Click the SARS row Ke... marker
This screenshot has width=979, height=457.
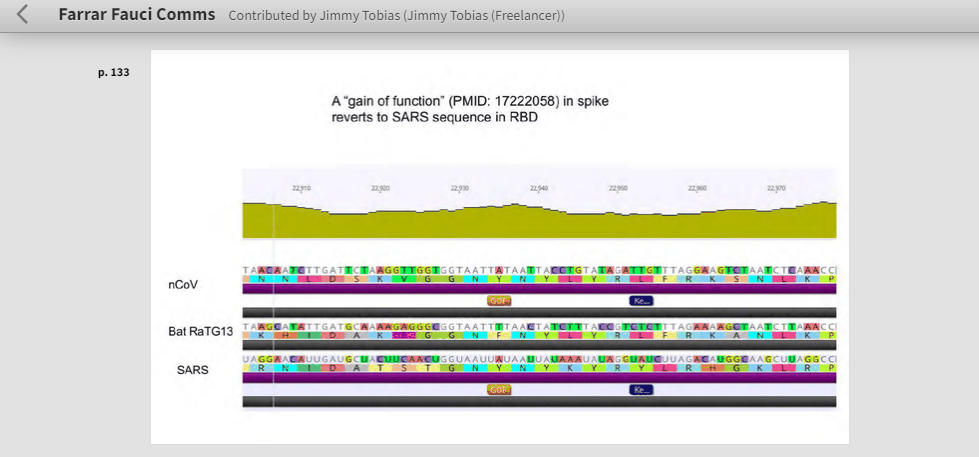pos(641,390)
